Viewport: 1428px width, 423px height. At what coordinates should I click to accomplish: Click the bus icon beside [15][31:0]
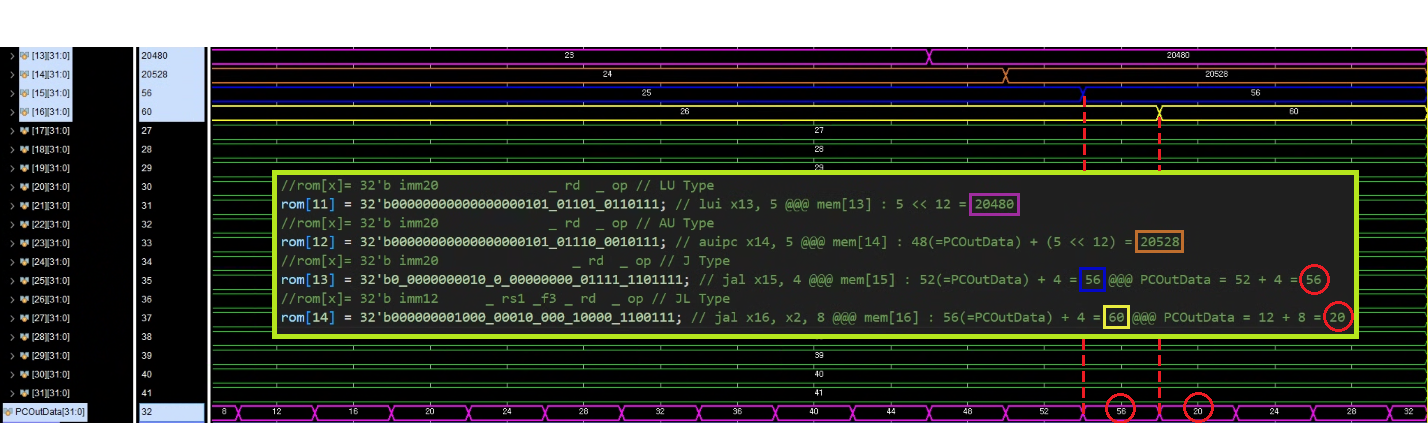(25, 93)
